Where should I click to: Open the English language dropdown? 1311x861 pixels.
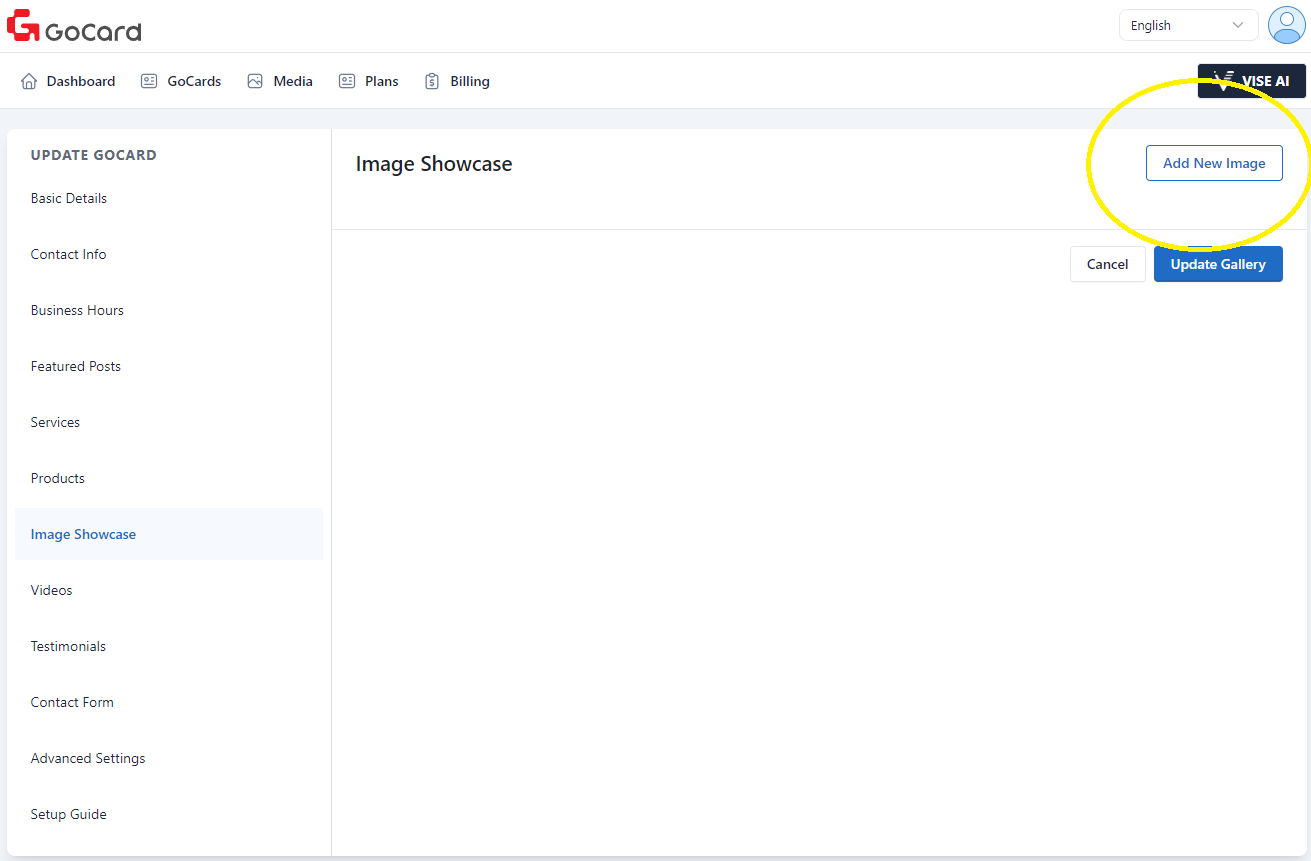pyautogui.click(x=1187, y=25)
